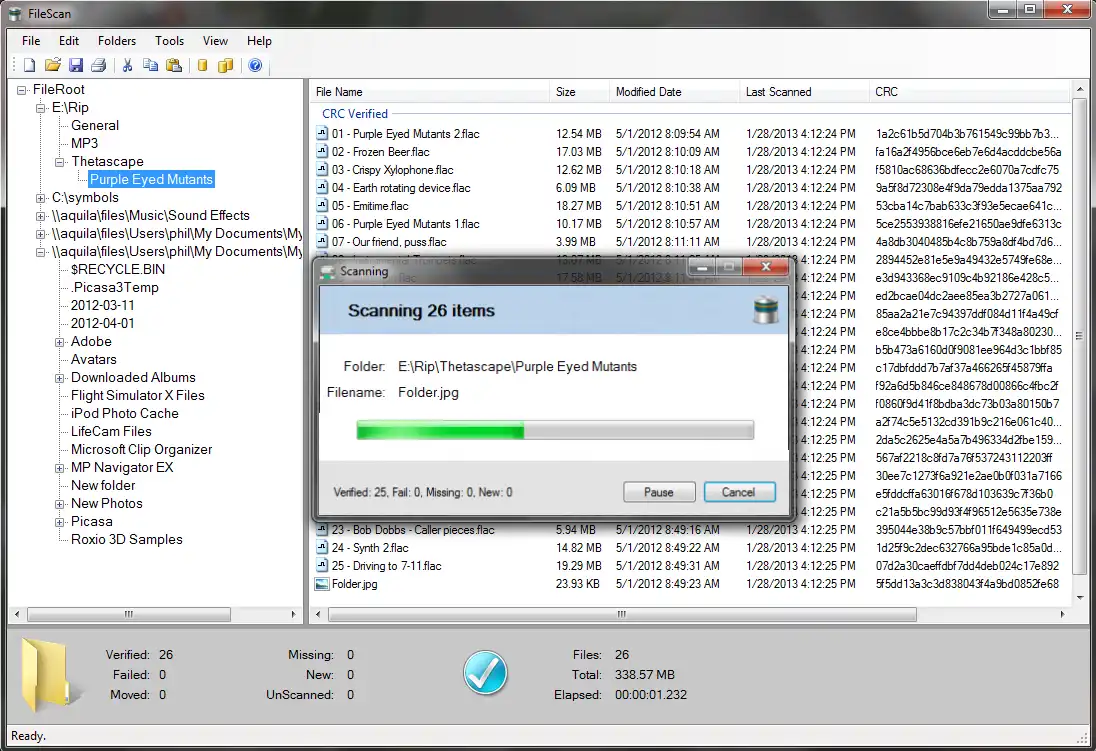Select the $RECYCLE.BIN tree item
The height and width of the screenshot is (751, 1096).
tap(117, 269)
